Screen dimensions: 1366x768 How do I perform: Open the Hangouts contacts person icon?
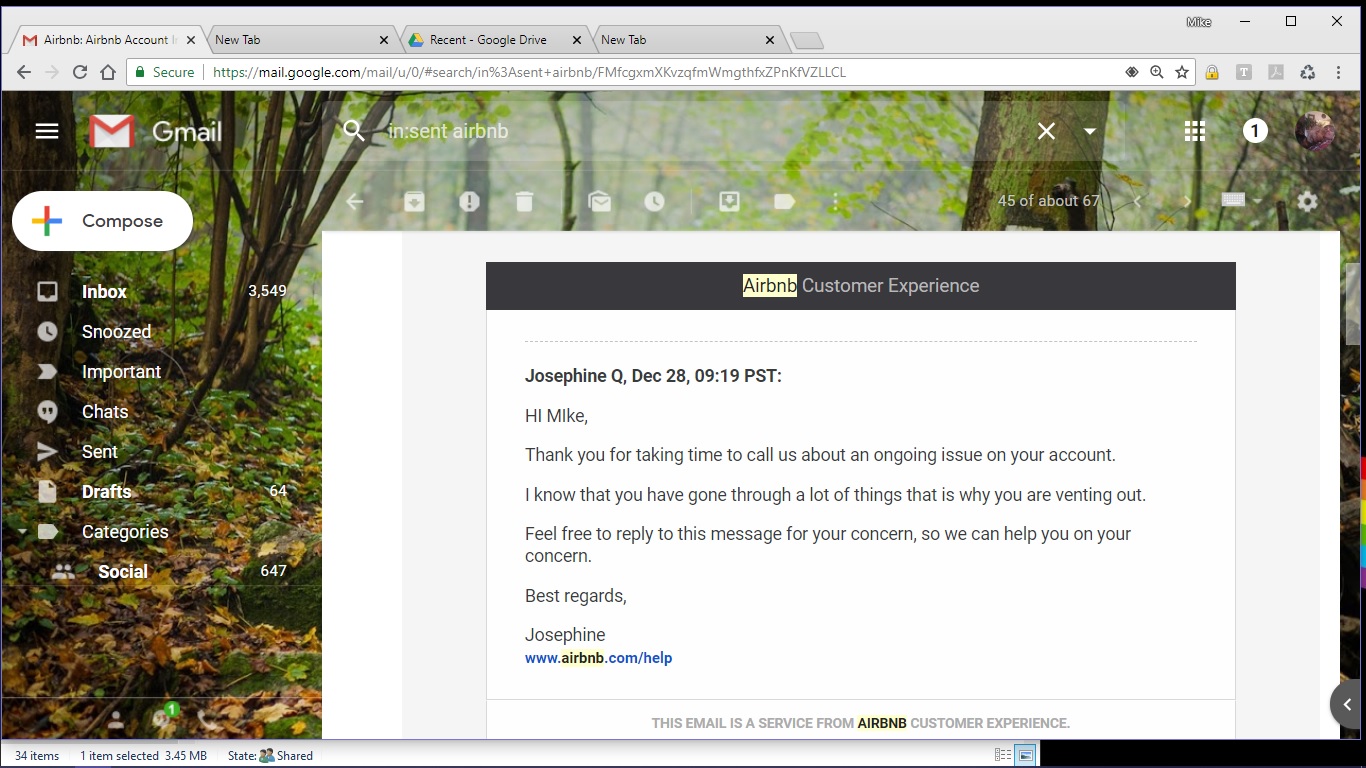(116, 718)
